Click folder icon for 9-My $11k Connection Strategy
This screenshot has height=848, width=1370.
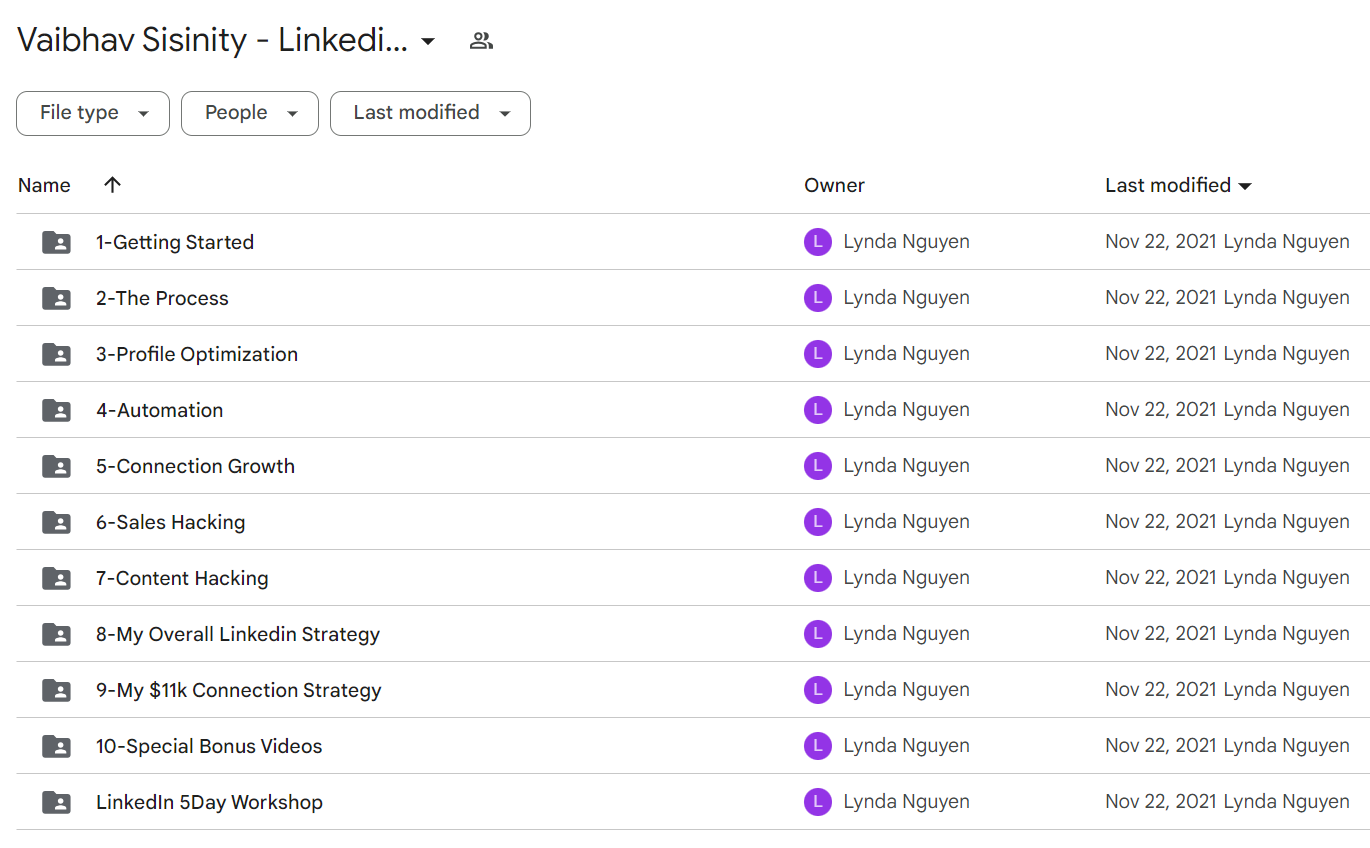click(x=56, y=690)
